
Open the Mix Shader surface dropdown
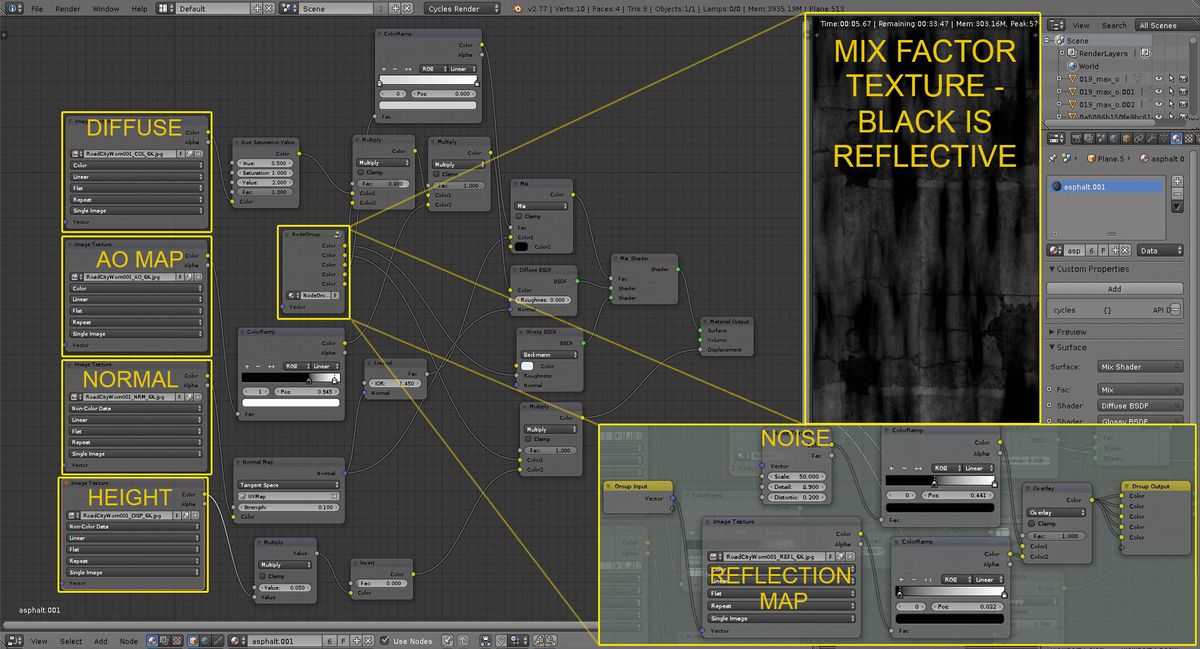(1140, 367)
